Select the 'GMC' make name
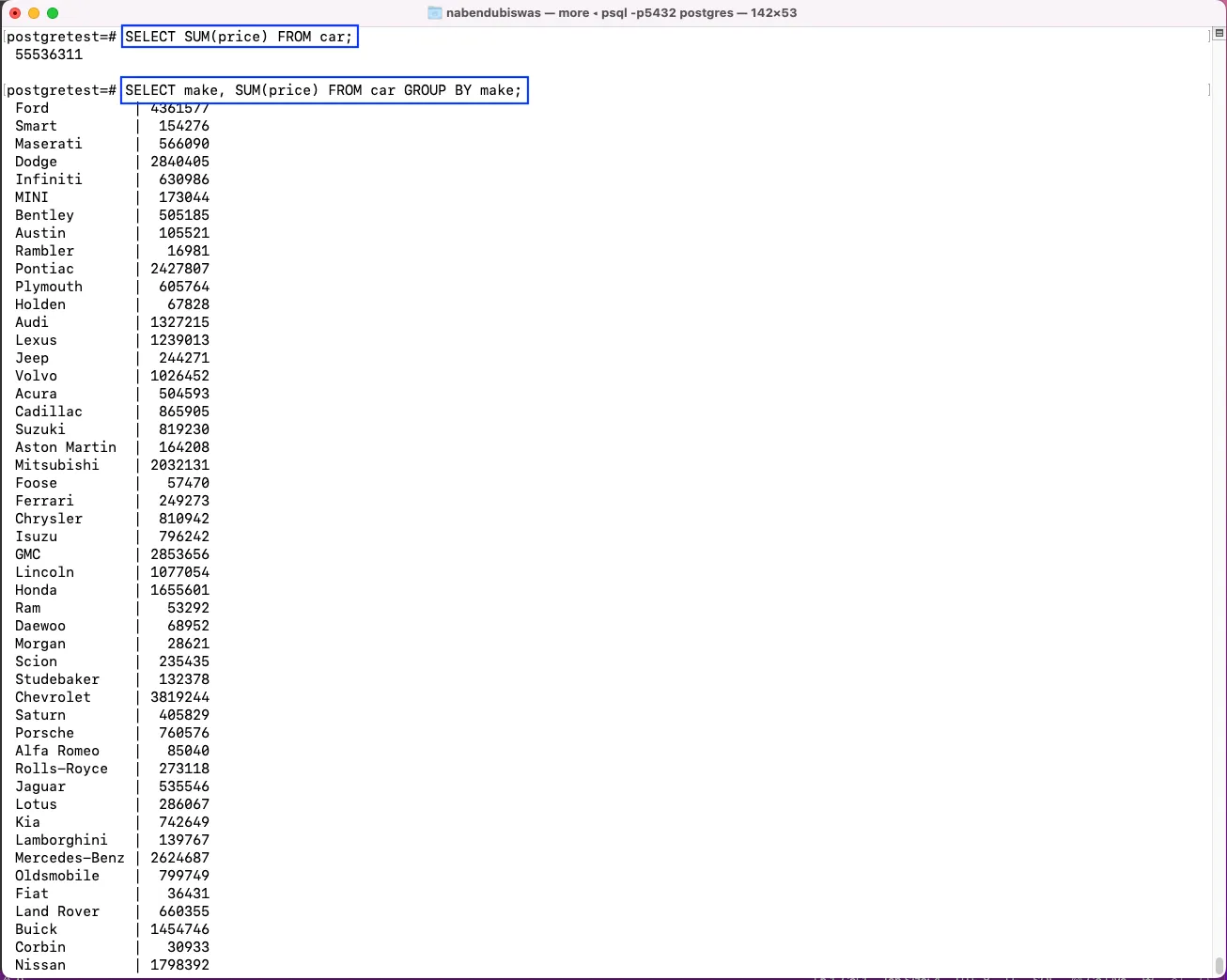 point(28,554)
